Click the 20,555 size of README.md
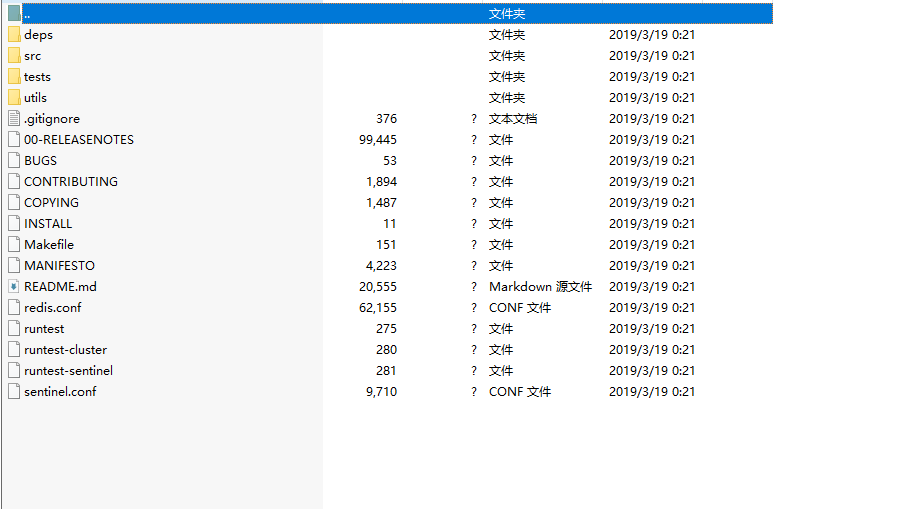This screenshot has height=509, width=920. 378,287
